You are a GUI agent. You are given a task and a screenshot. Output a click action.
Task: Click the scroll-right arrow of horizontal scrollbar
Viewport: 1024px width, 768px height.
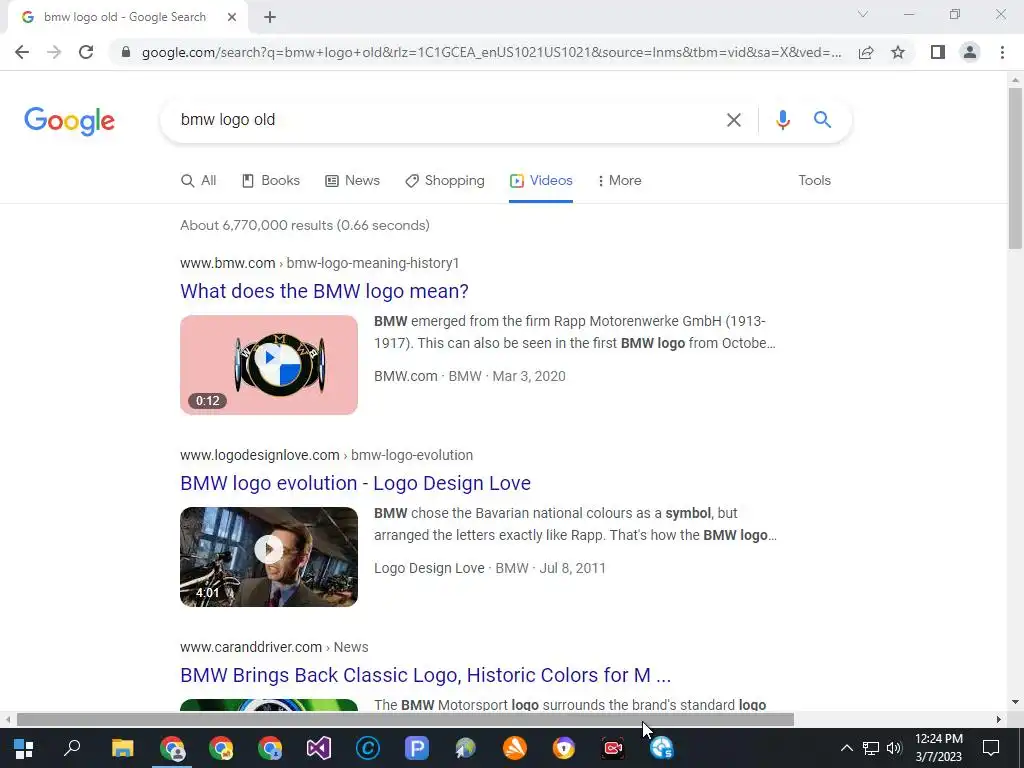[x=999, y=720]
